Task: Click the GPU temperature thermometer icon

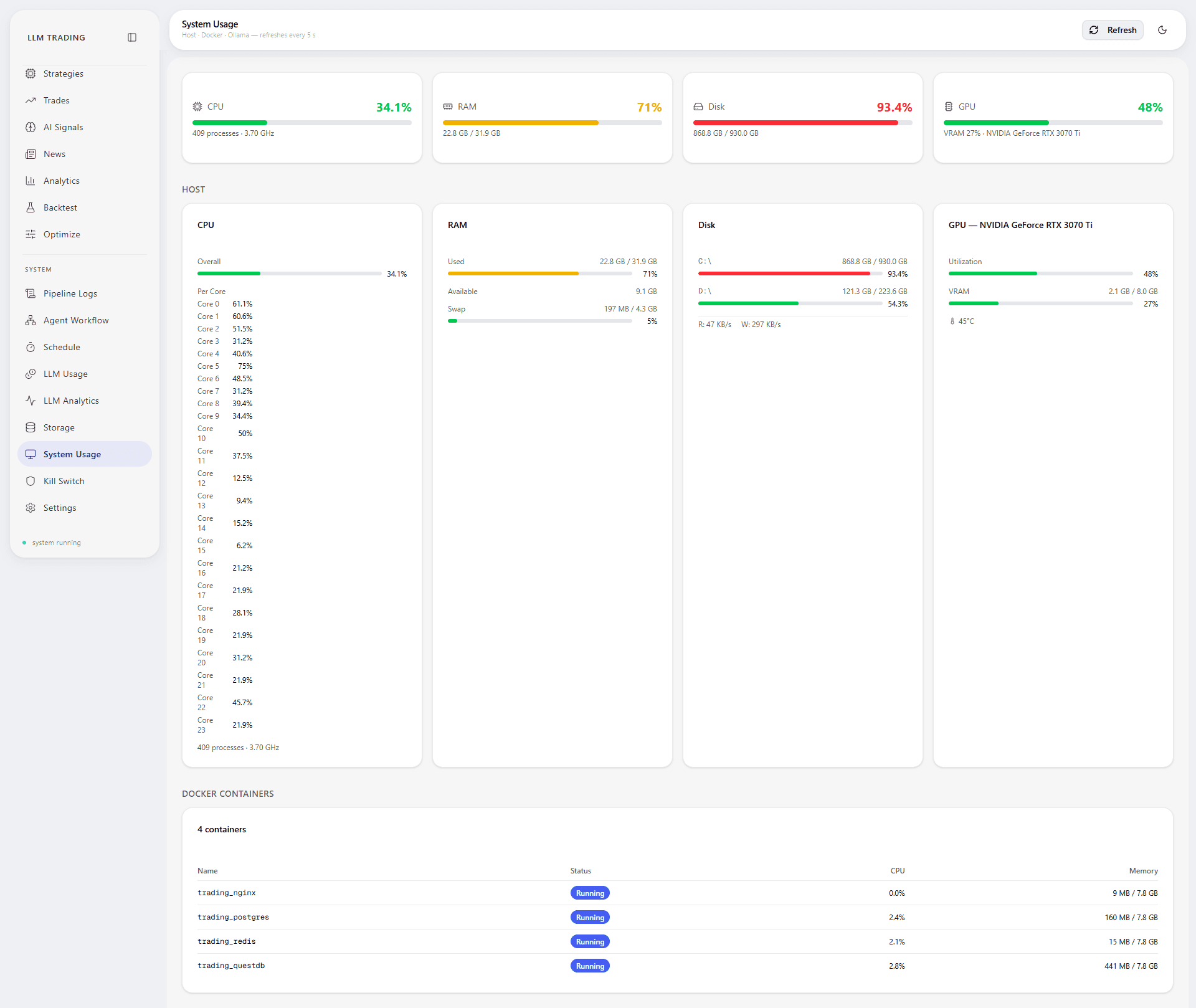Action: [x=952, y=321]
